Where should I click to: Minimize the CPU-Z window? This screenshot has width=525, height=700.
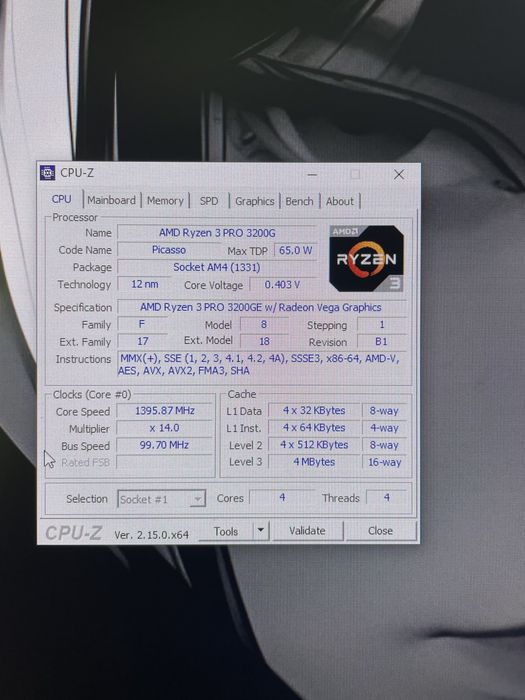(312, 175)
